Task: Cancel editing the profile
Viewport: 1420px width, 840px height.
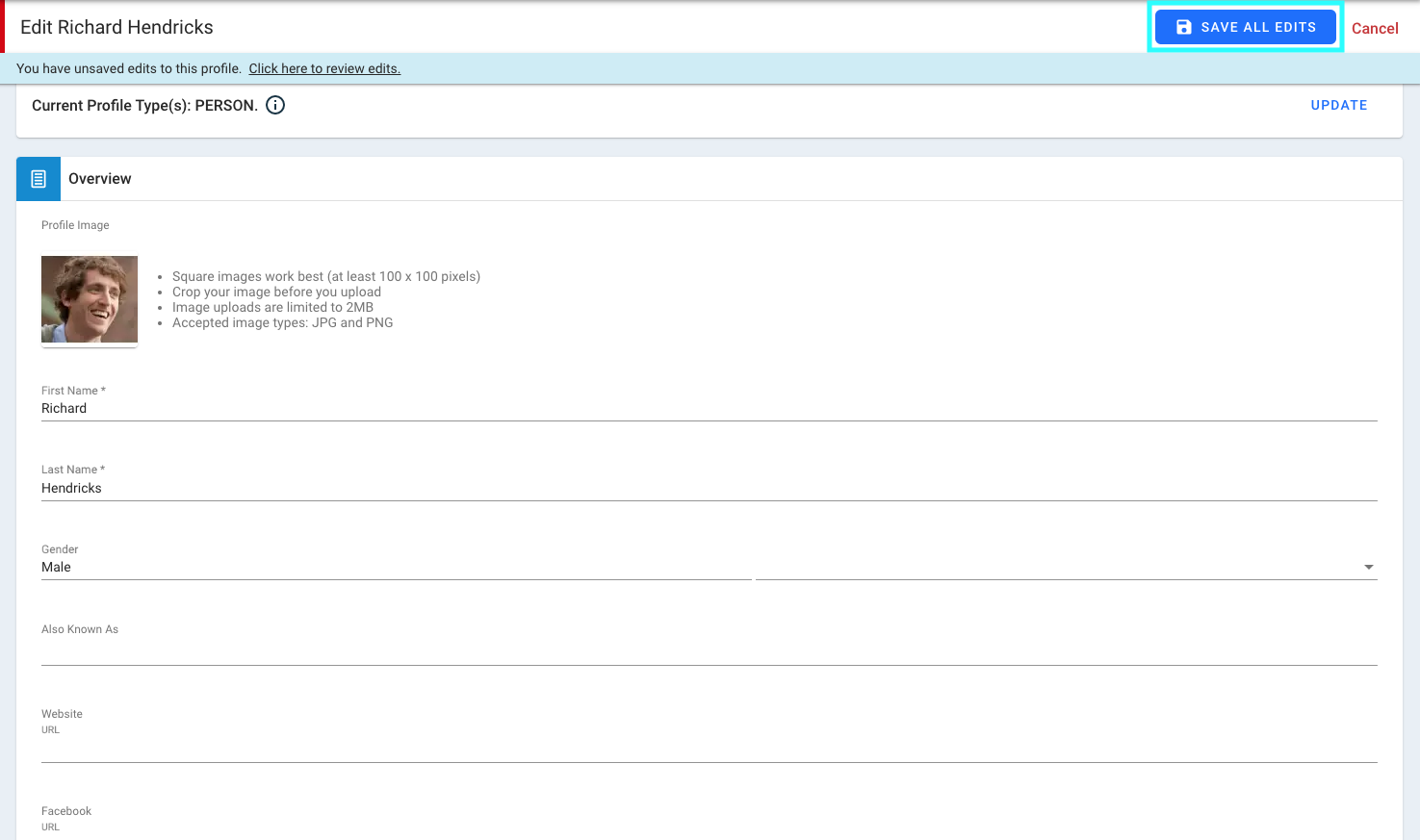Action: pos(1375,28)
